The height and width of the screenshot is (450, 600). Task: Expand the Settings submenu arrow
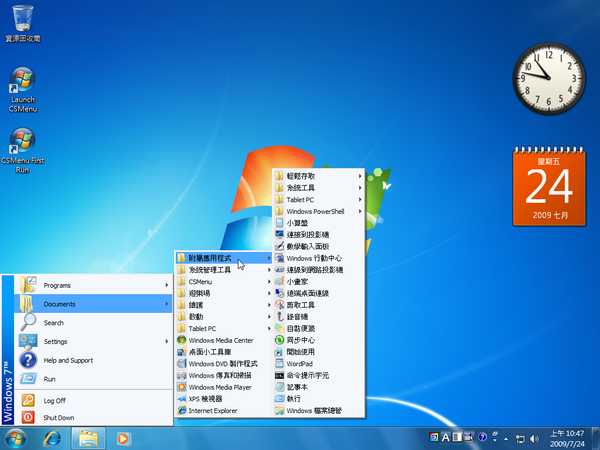166,341
